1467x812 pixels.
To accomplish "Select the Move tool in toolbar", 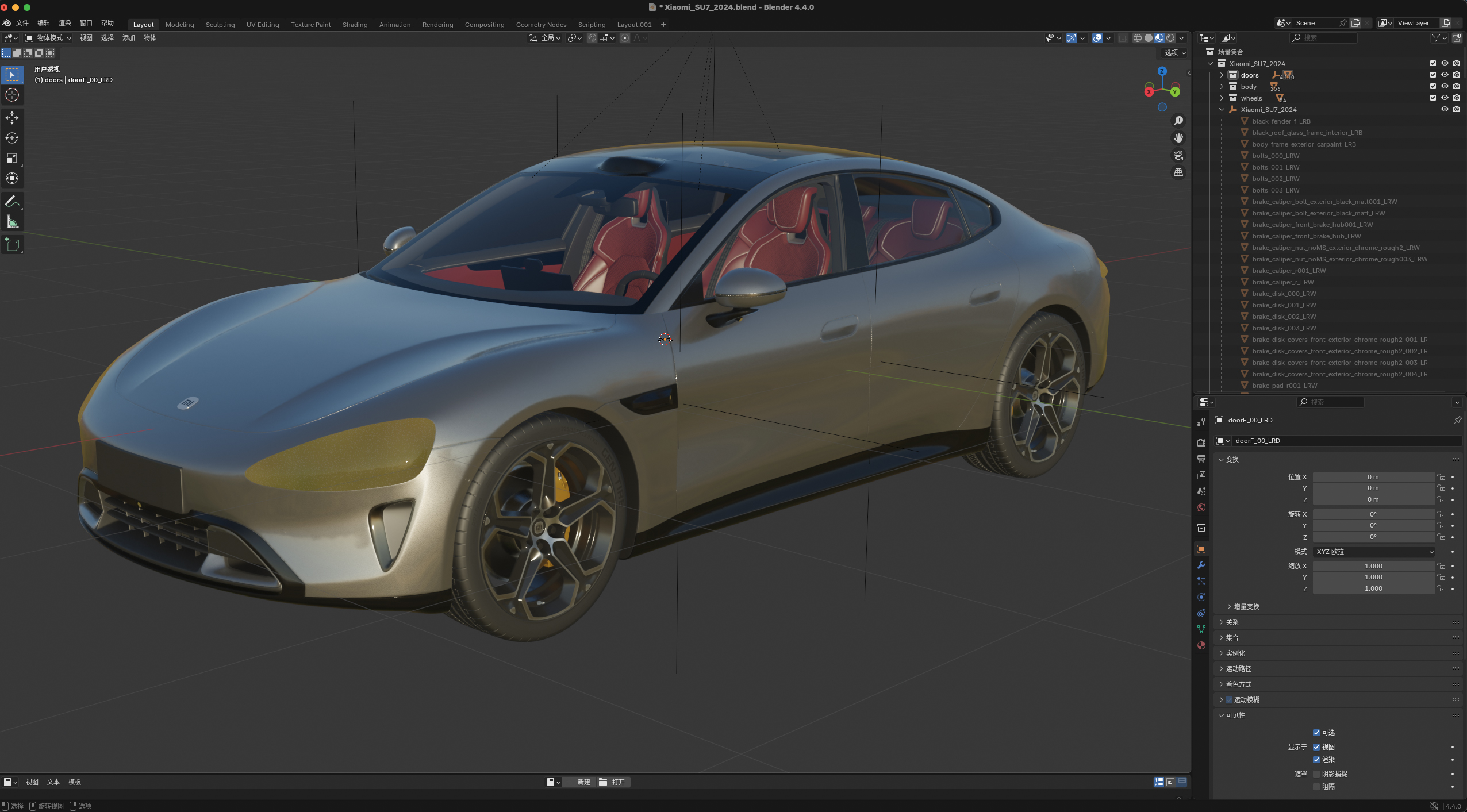I will (x=12, y=118).
